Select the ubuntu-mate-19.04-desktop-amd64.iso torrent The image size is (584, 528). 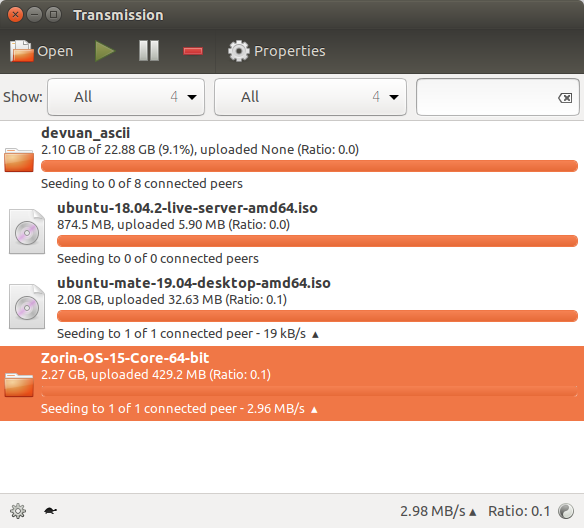click(292, 308)
